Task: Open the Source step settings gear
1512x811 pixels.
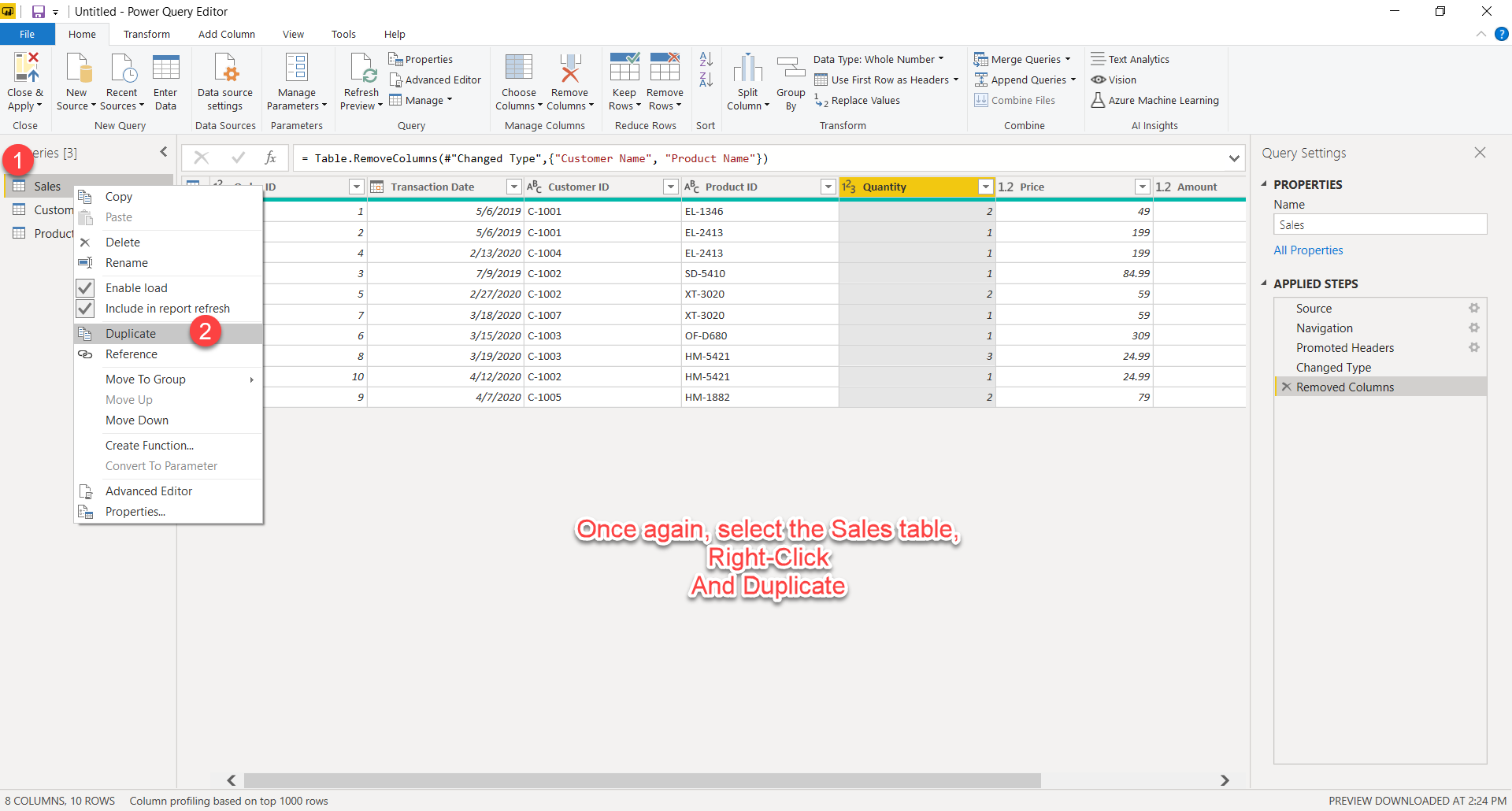Action: coord(1474,308)
